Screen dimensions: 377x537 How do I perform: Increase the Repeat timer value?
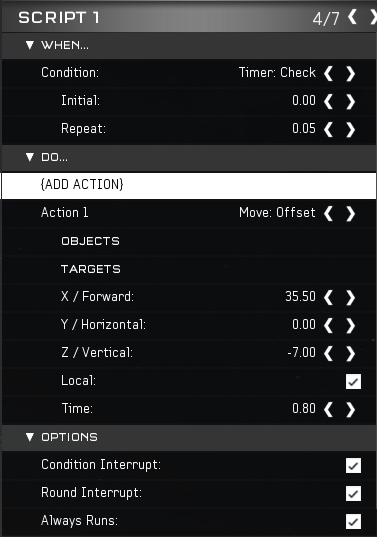pyautogui.click(x=350, y=129)
